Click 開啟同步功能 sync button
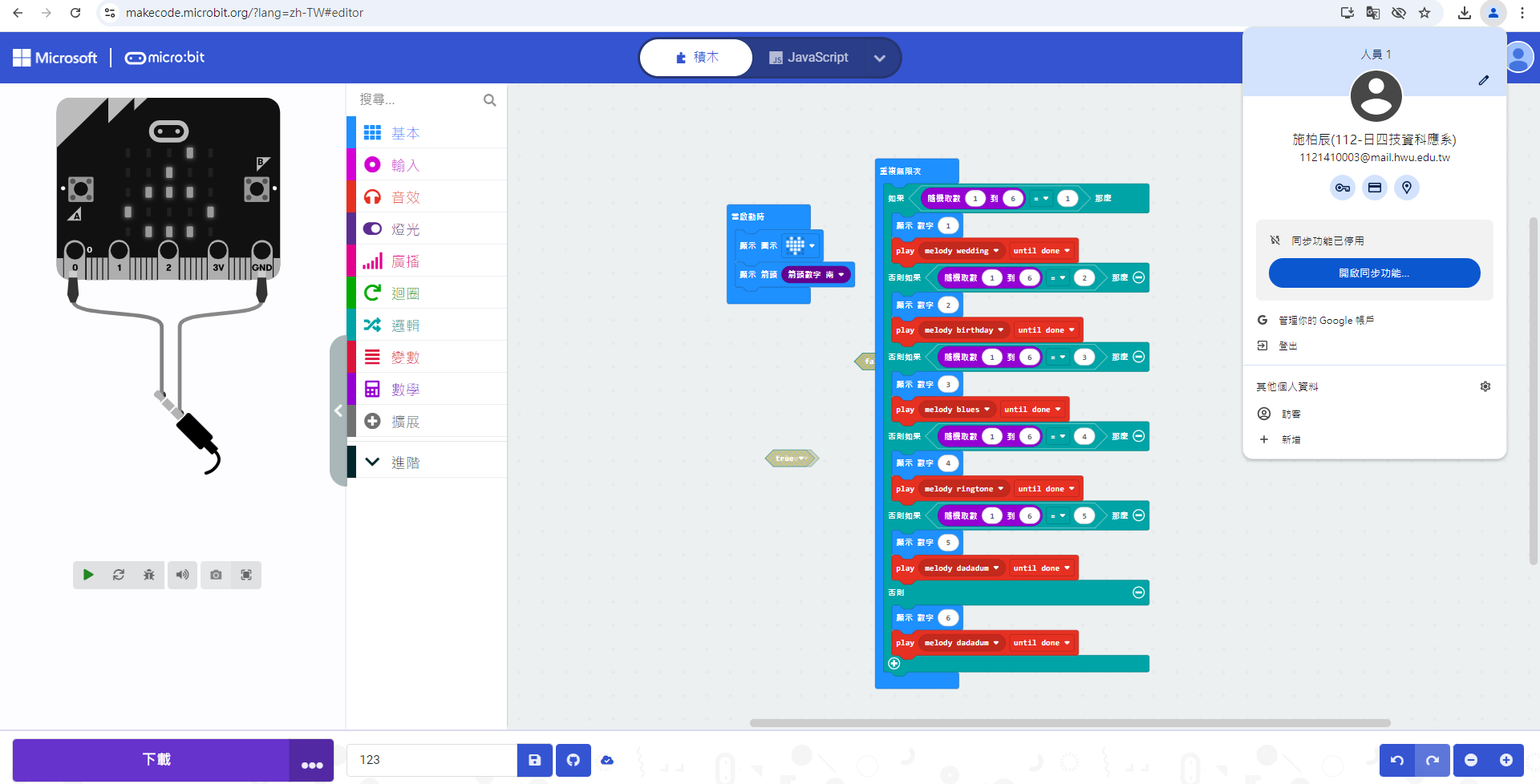 1374,273
